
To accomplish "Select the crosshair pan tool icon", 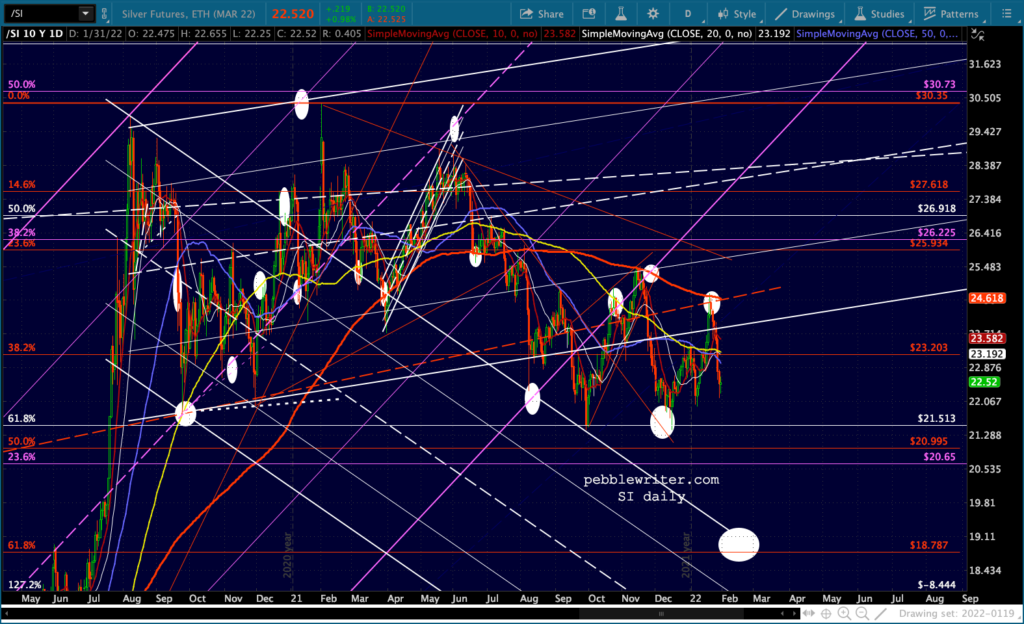I will 826,613.
